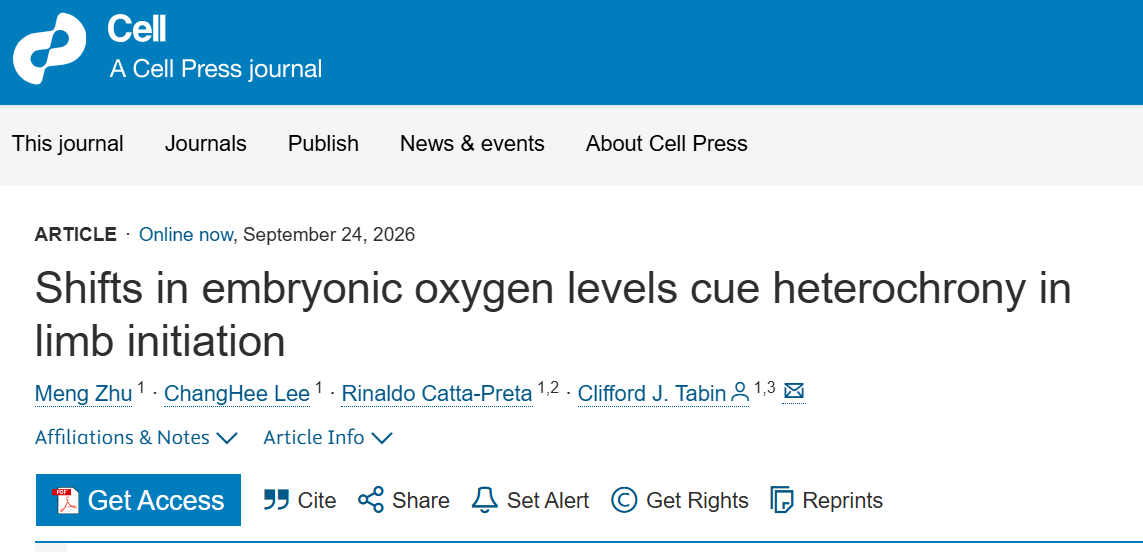Image resolution: width=1143 pixels, height=552 pixels.
Task: Click the Reprints document icon
Action: click(781, 500)
